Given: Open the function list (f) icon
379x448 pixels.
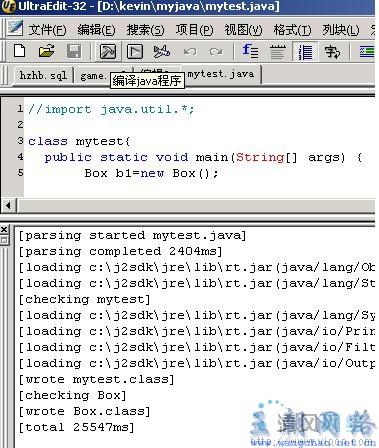Looking at the screenshot, I should tap(250, 51).
